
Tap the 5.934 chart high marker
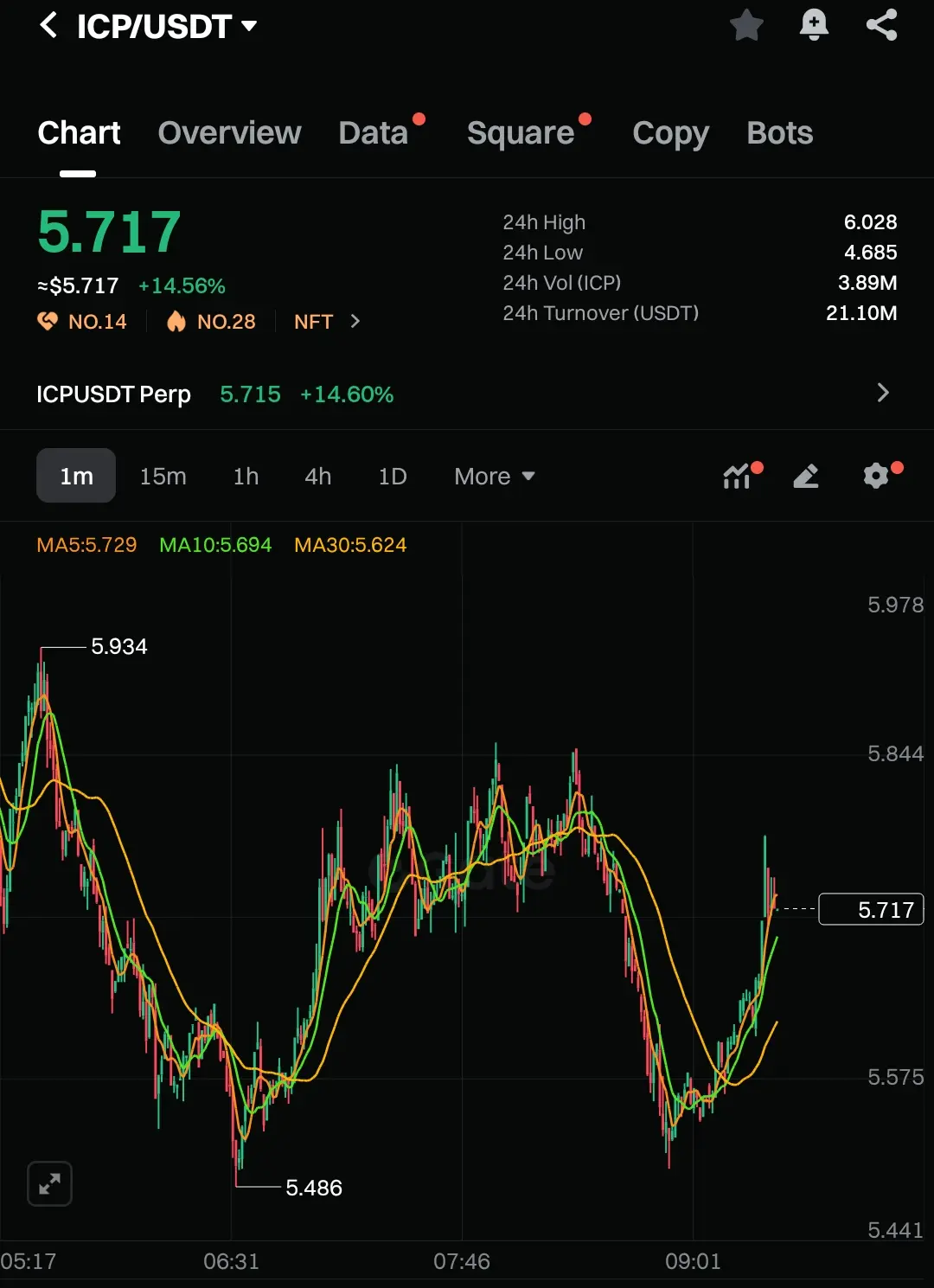(x=119, y=646)
